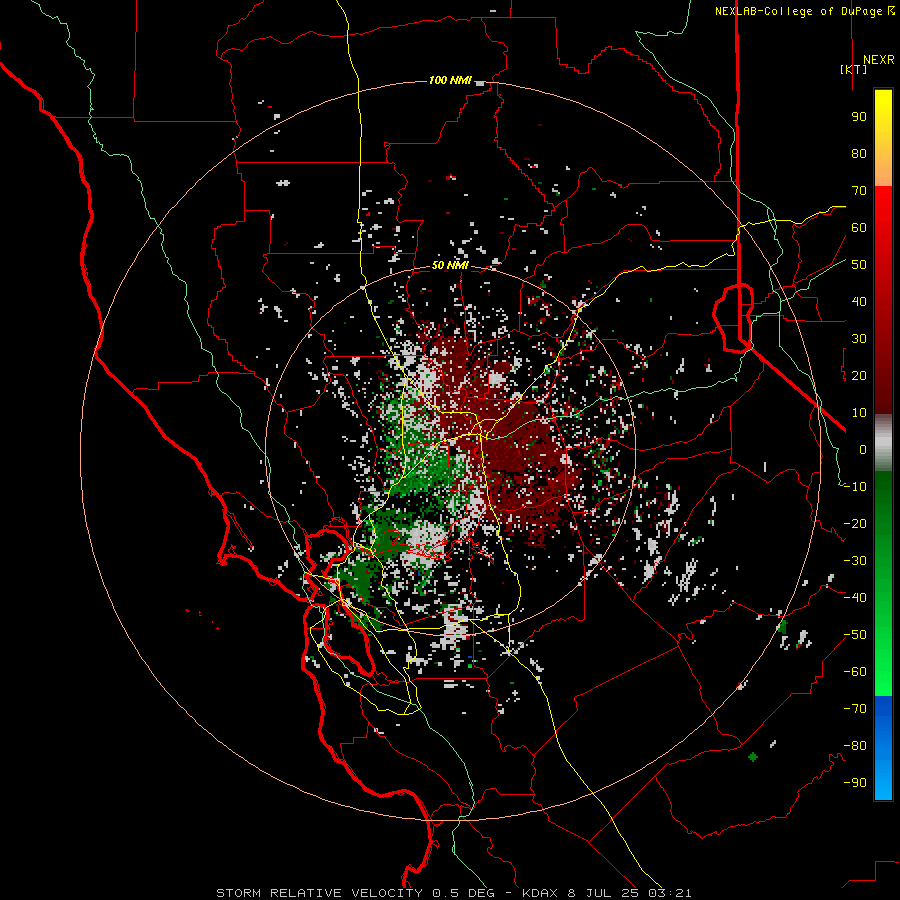
Task: Click the -80 value on the velocity scale
Action: click(x=855, y=746)
